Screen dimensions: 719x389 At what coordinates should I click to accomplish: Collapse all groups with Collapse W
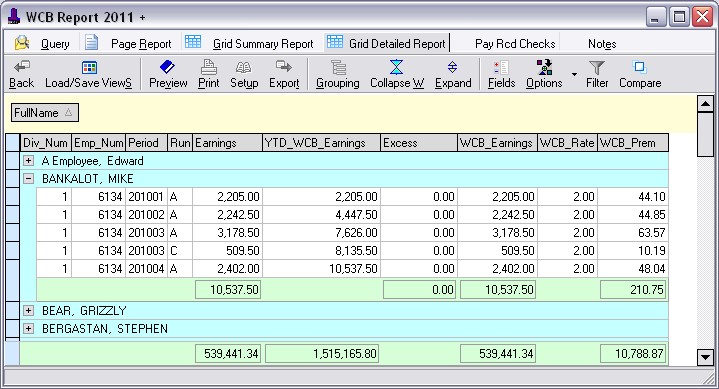pyautogui.click(x=397, y=74)
